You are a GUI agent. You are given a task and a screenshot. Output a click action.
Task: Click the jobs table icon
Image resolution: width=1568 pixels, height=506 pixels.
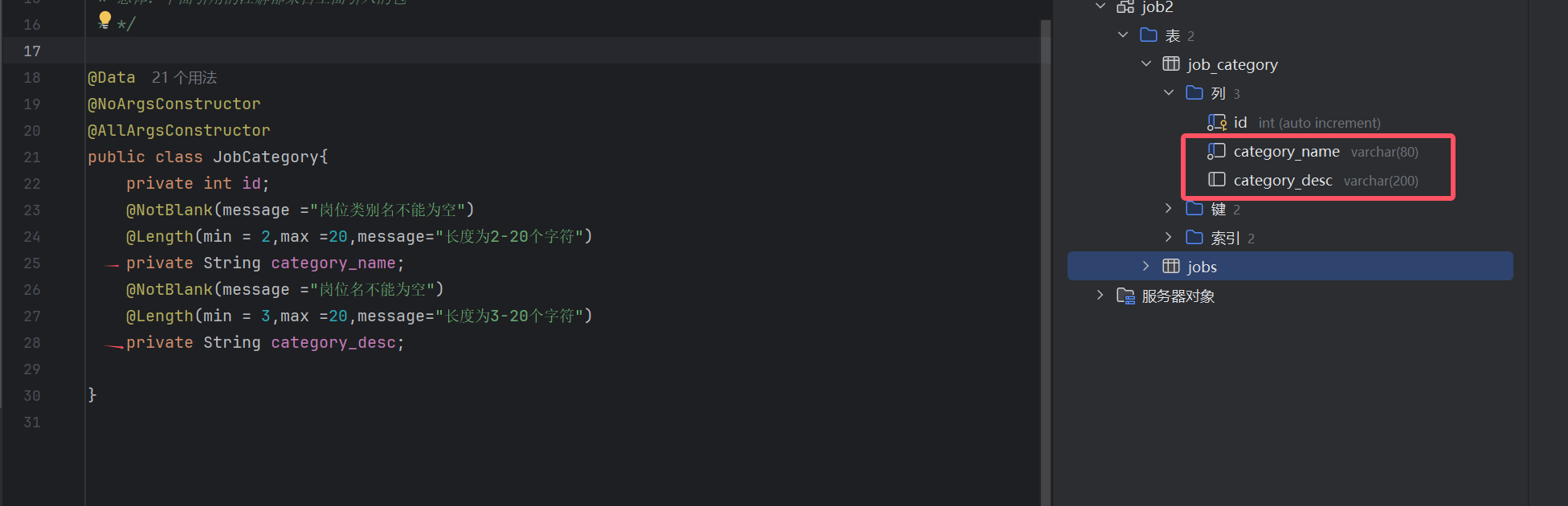pos(1171,267)
